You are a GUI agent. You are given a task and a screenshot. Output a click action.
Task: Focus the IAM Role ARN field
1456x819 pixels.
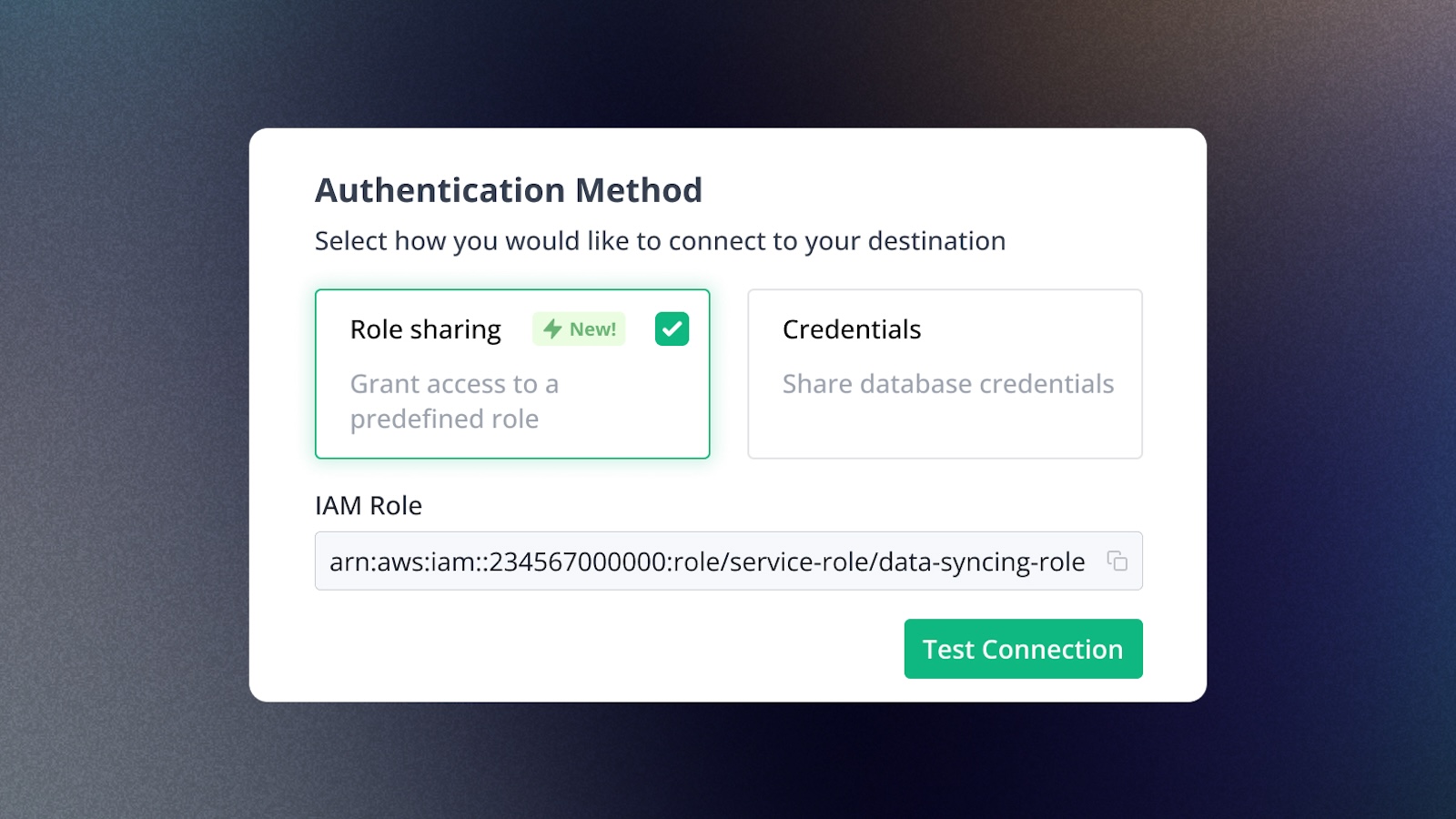[x=728, y=561]
